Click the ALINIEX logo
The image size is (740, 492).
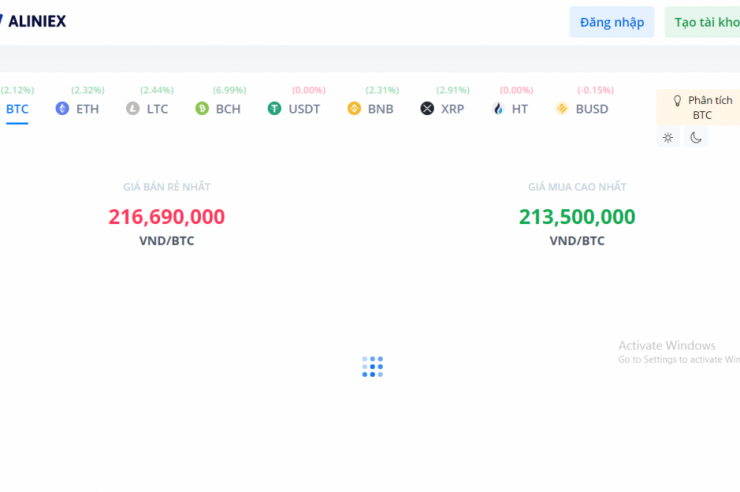[33, 21]
